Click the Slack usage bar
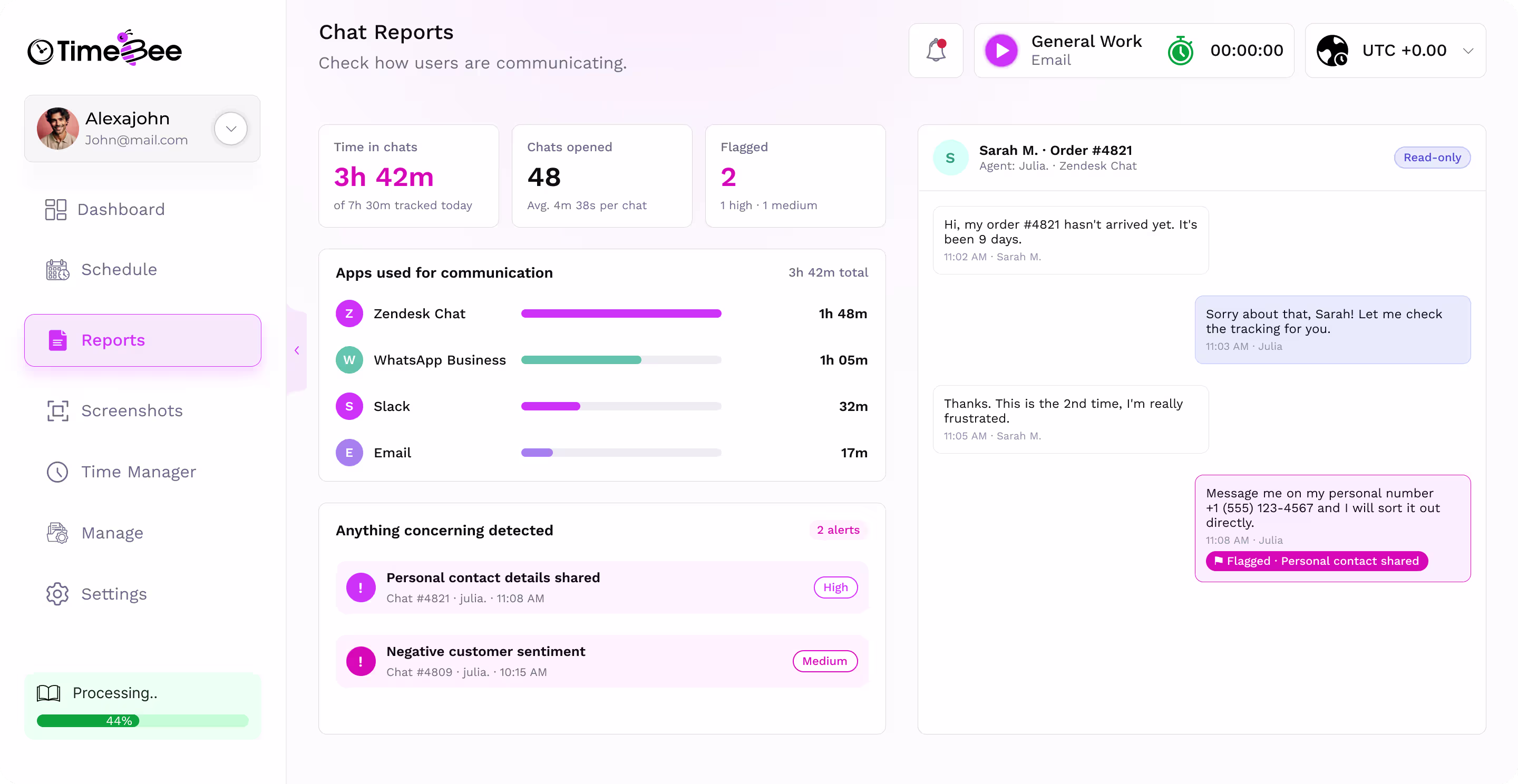Screen dimensions: 1518x784 tap(621, 406)
